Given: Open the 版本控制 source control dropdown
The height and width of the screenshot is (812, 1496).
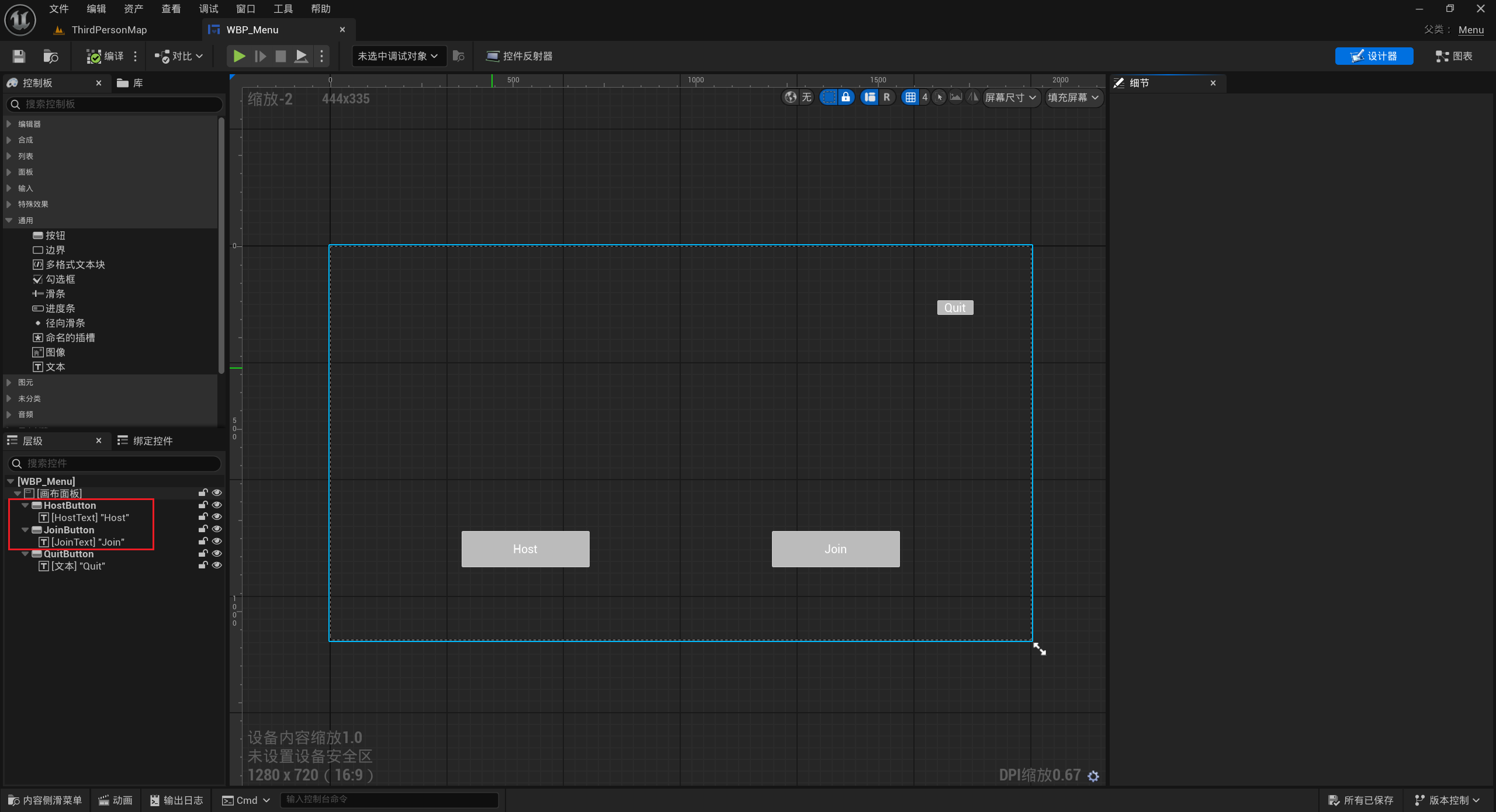Looking at the screenshot, I should (1447, 800).
